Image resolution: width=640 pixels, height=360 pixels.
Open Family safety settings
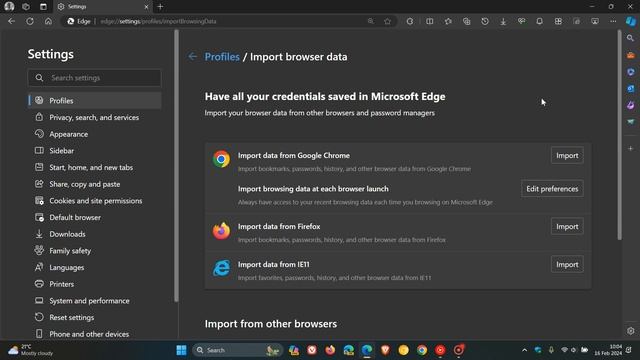point(95,251)
